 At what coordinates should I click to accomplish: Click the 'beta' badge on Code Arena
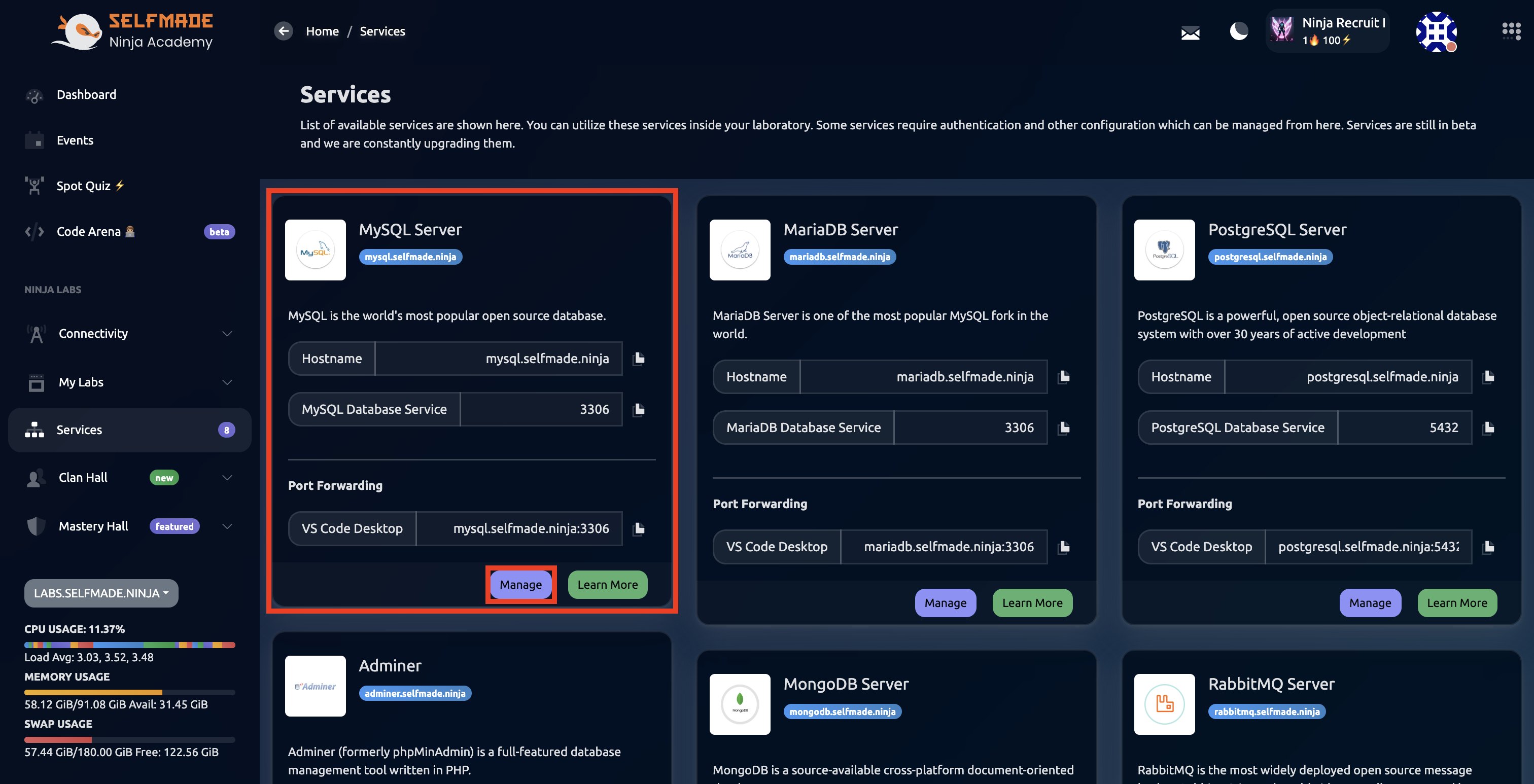pos(219,232)
